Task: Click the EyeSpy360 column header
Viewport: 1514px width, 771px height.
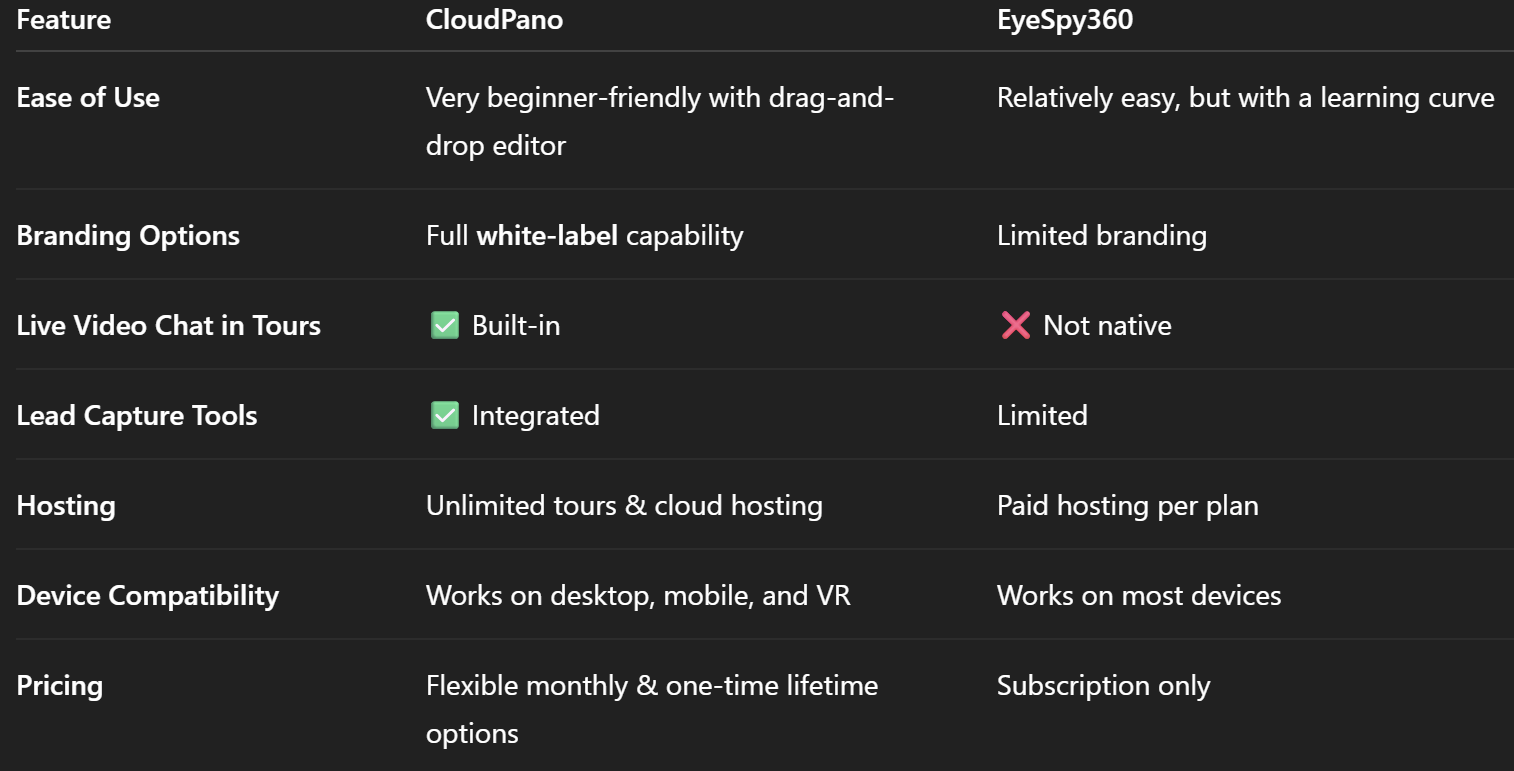Action: pyautogui.click(x=1065, y=19)
